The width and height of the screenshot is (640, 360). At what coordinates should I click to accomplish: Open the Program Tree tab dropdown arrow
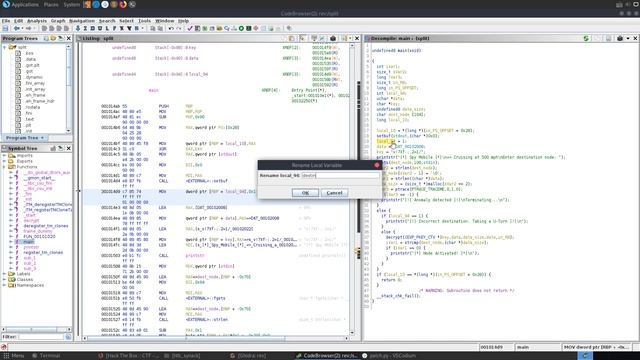pos(42,138)
